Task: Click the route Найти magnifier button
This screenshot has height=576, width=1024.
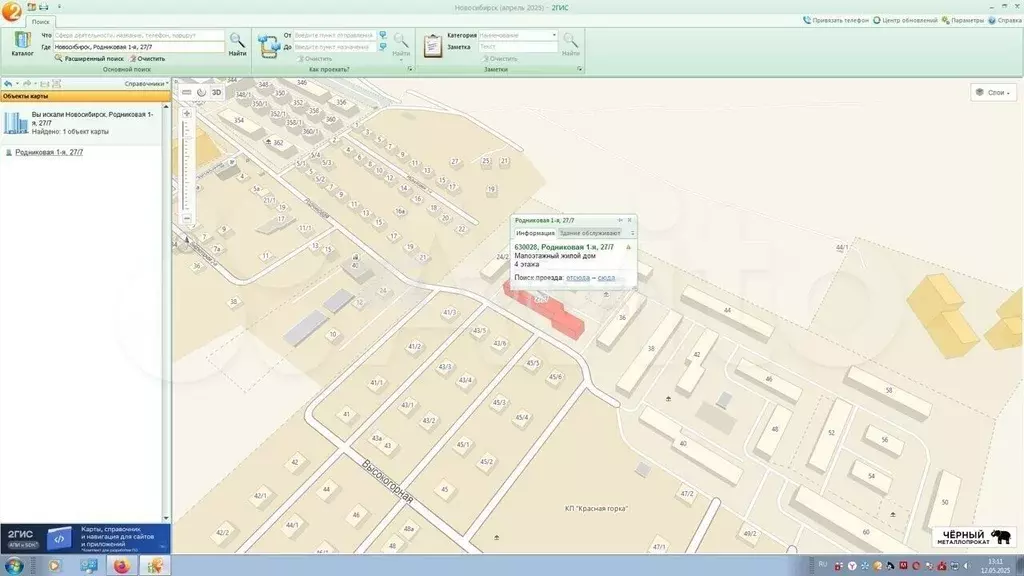Action: [x=401, y=44]
